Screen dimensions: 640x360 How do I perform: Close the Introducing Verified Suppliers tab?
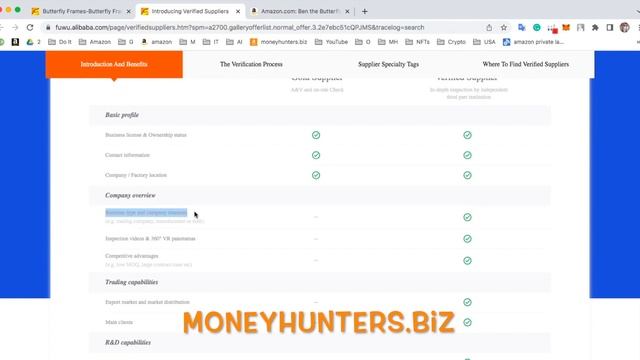pyautogui.click(x=238, y=11)
